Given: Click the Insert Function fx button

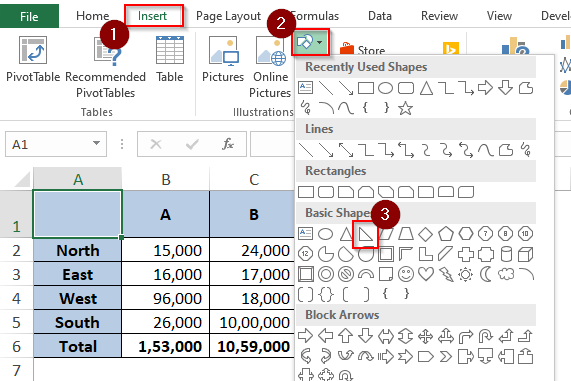Looking at the screenshot, I should (228, 144).
